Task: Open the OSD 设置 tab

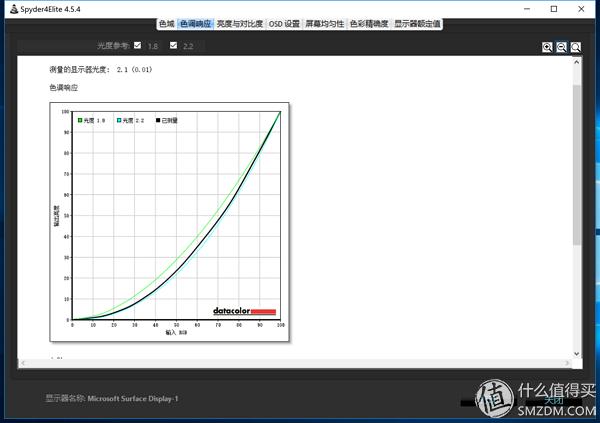Action: pyautogui.click(x=284, y=24)
